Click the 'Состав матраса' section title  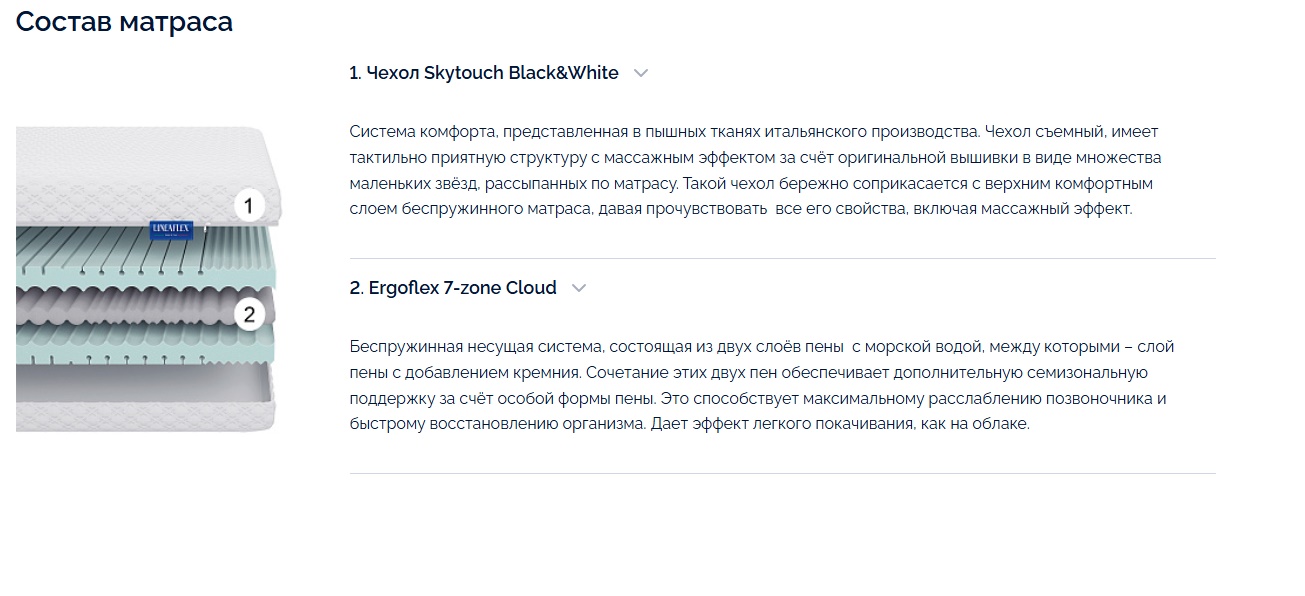point(124,21)
